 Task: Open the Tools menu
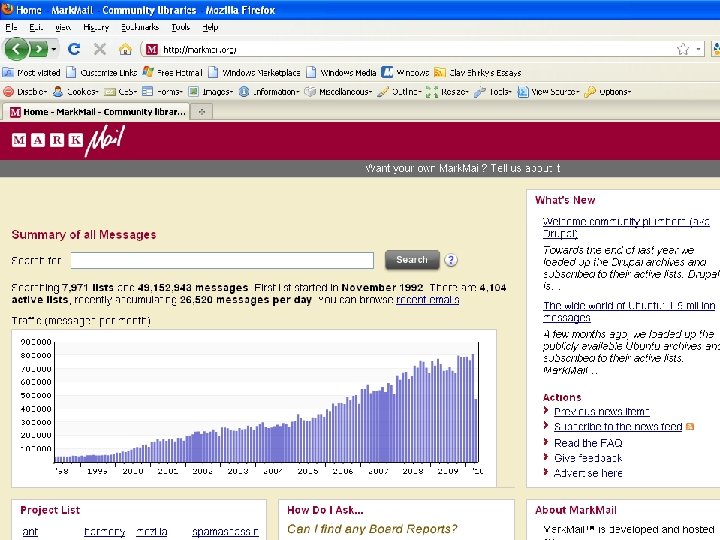click(180, 28)
